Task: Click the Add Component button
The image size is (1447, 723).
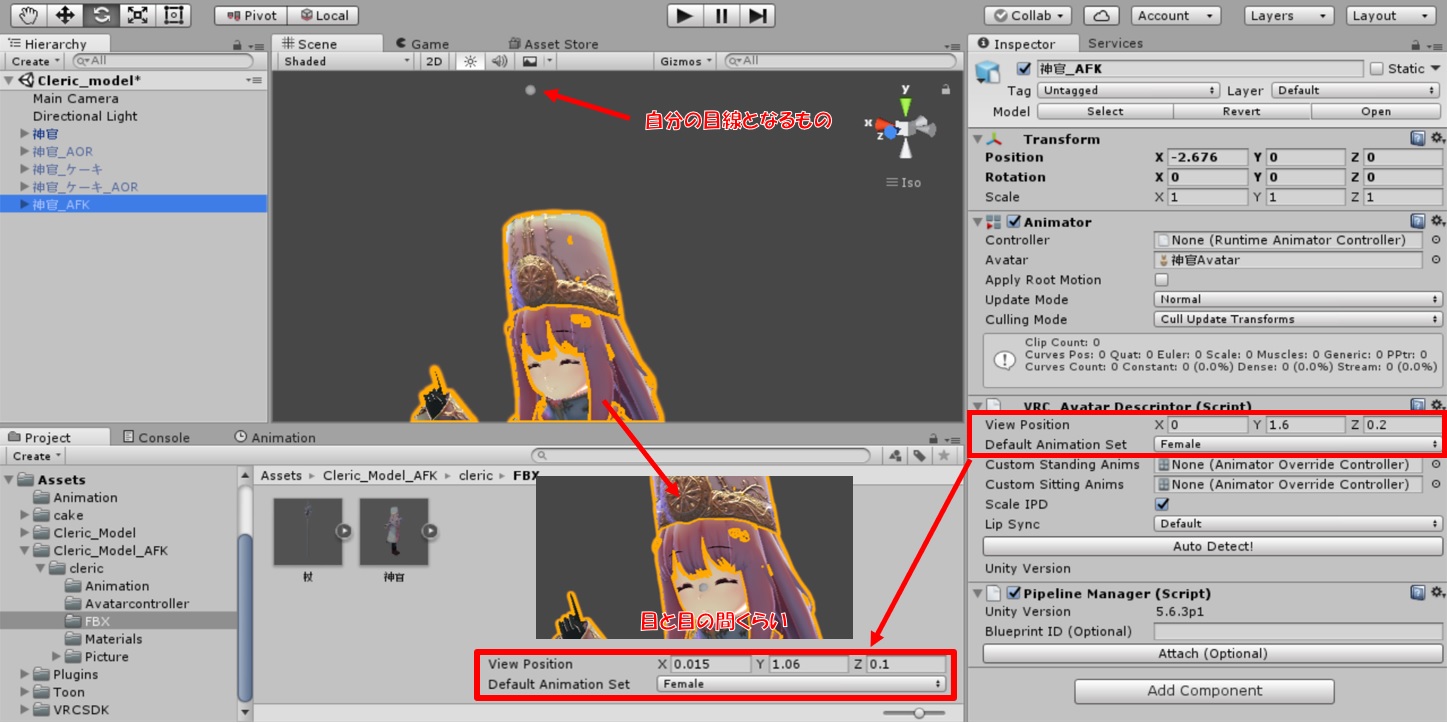Action: point(1204,690)
